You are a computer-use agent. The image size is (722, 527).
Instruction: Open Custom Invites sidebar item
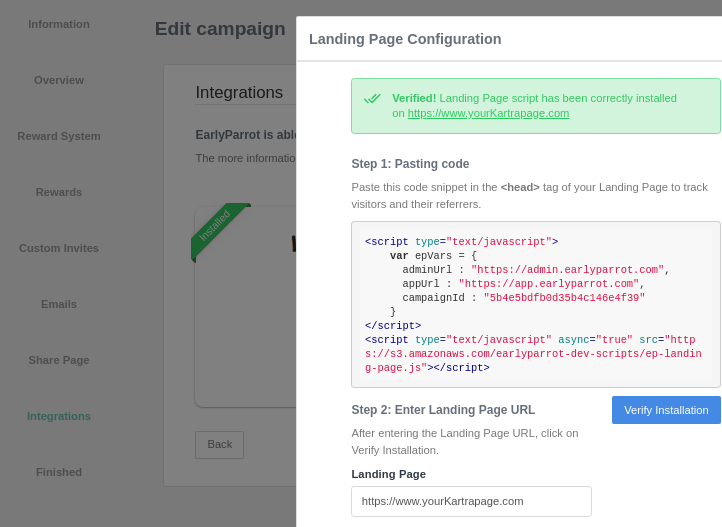pos(58,248)
